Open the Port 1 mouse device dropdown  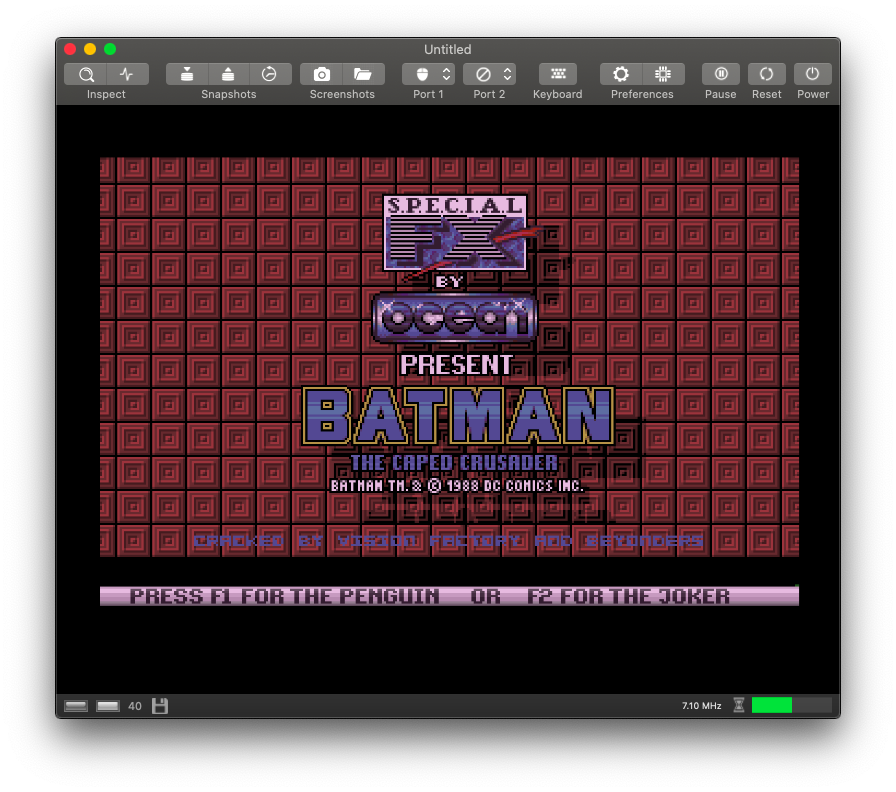[x=428, y=74]
